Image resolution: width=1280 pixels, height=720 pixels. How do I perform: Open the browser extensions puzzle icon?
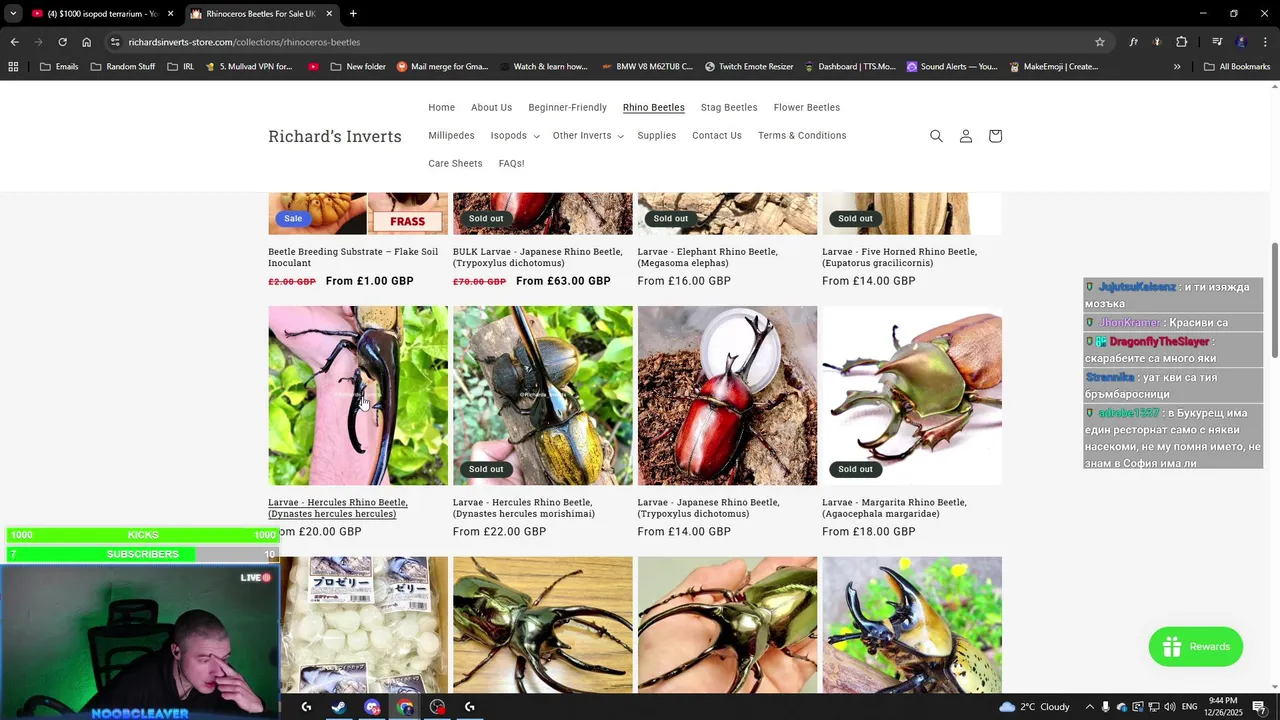pyautogui.click(x=1181, y=42)
